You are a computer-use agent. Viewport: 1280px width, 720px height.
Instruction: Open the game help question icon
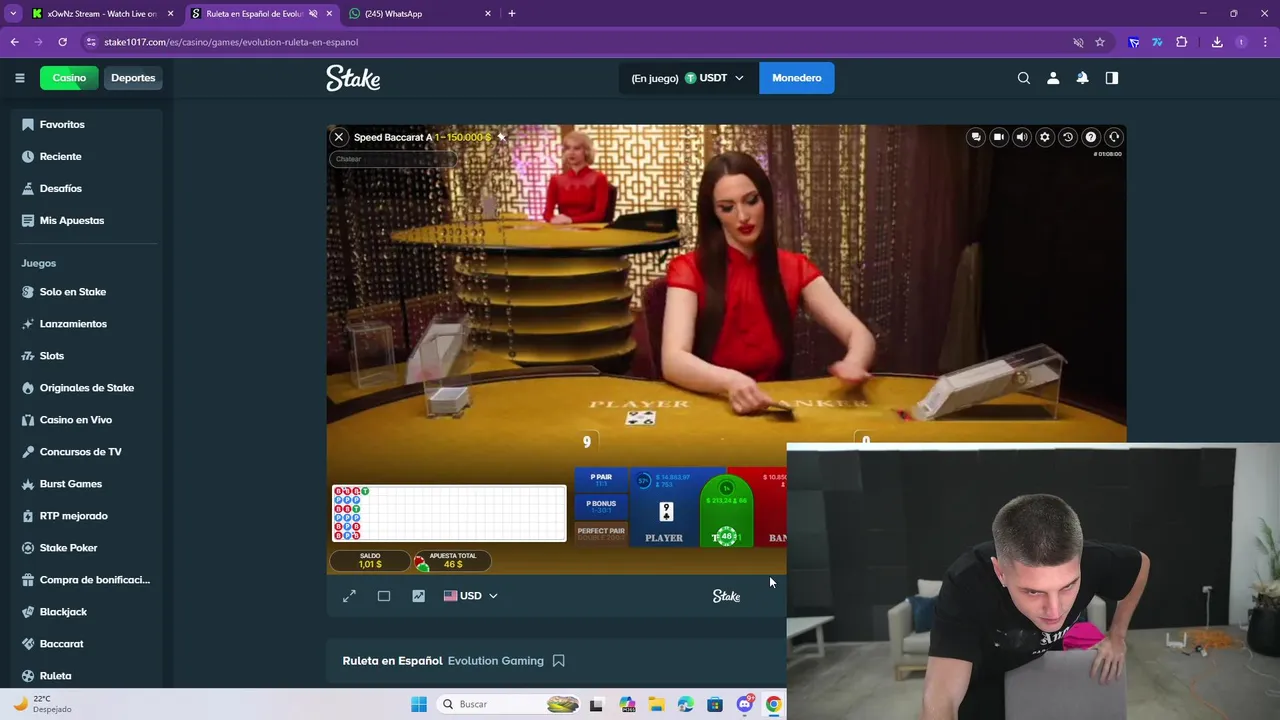pyautogui.click(x=1091, y=137)
